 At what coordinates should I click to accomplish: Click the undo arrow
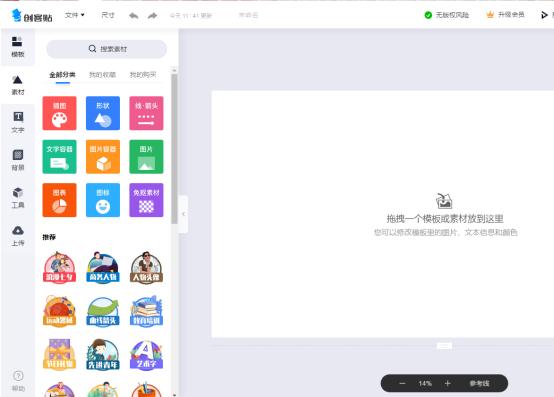pos(134,16)
